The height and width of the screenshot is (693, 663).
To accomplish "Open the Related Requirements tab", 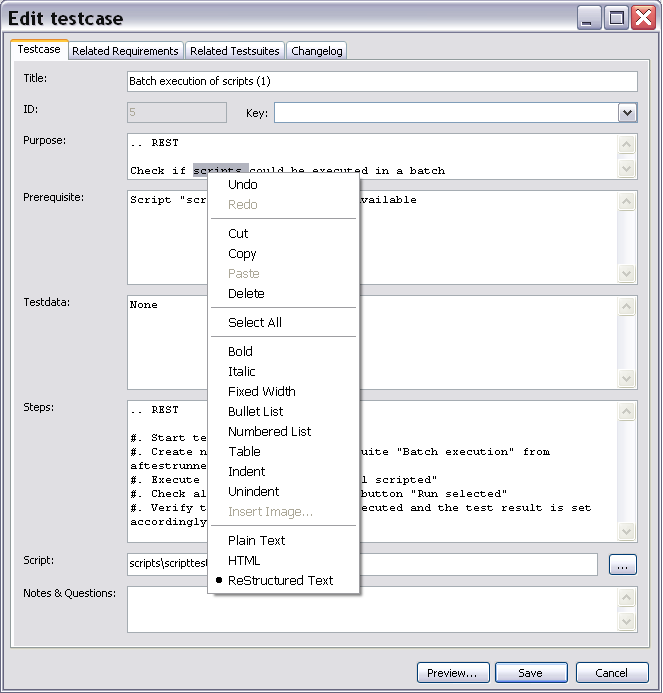I will coord(125,51).
